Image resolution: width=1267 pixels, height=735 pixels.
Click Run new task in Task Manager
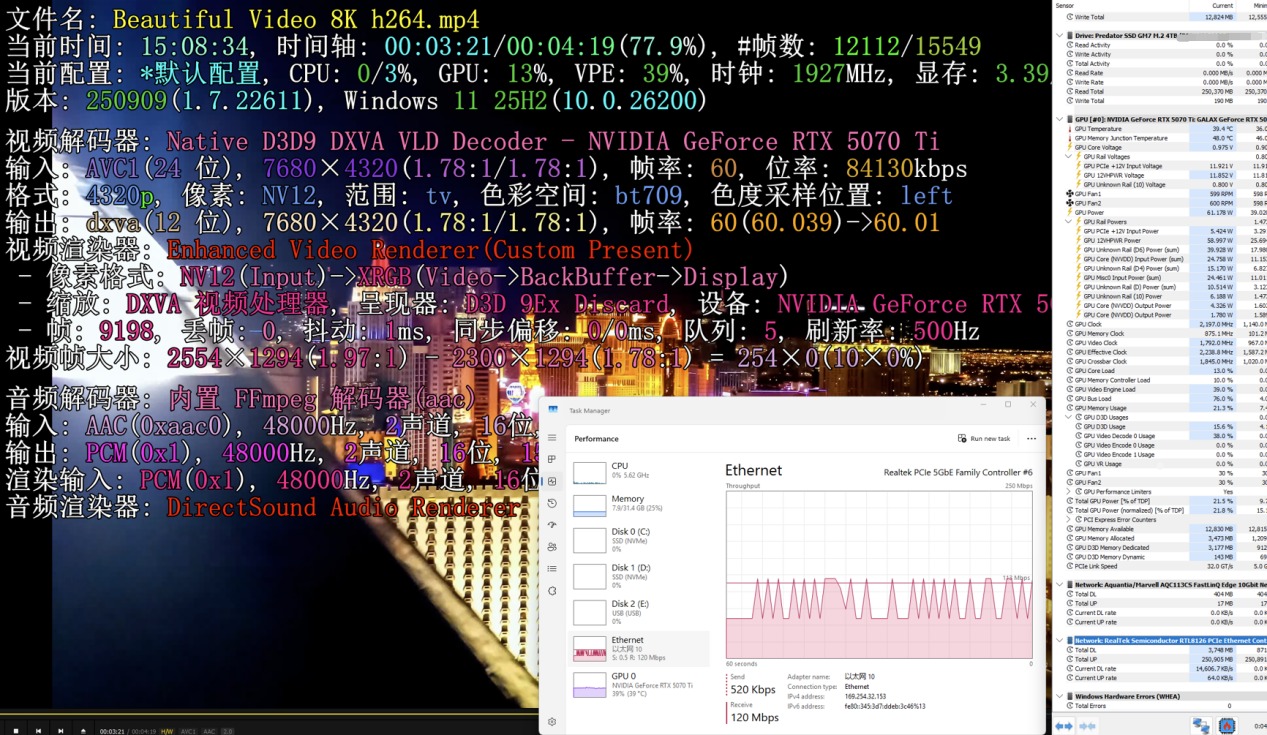[984, 439]
